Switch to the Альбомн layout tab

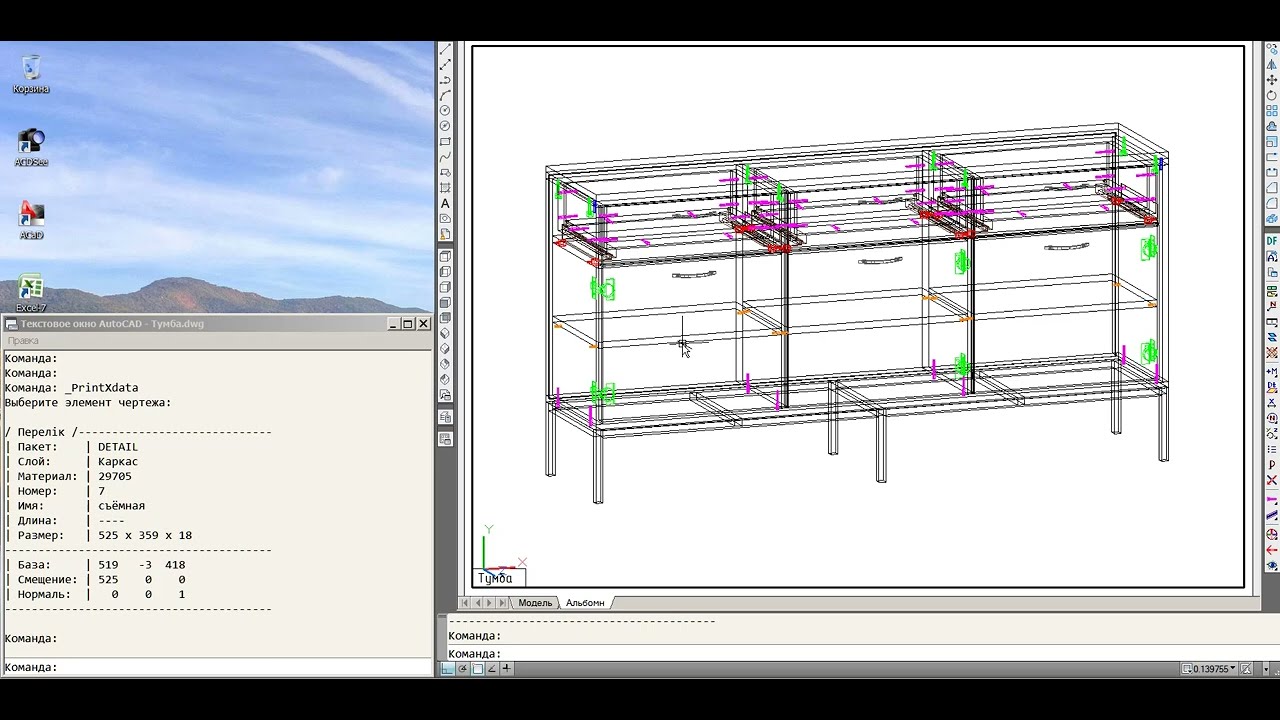click(x=585, y=603)
